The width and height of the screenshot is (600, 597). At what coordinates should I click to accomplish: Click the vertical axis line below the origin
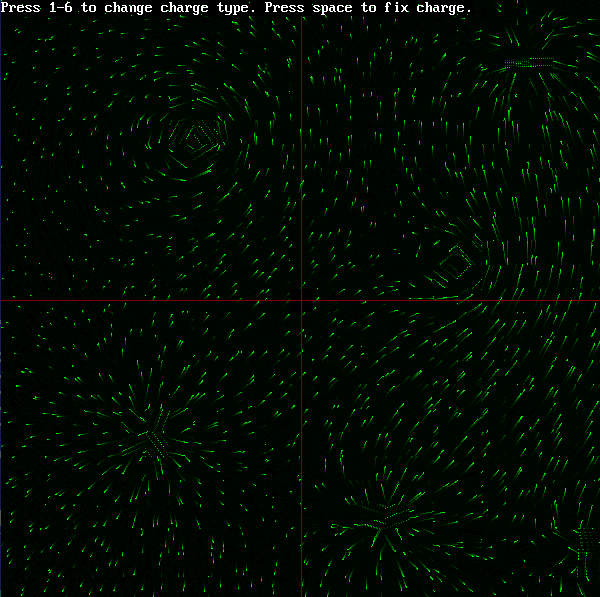[x=301, y=450]
